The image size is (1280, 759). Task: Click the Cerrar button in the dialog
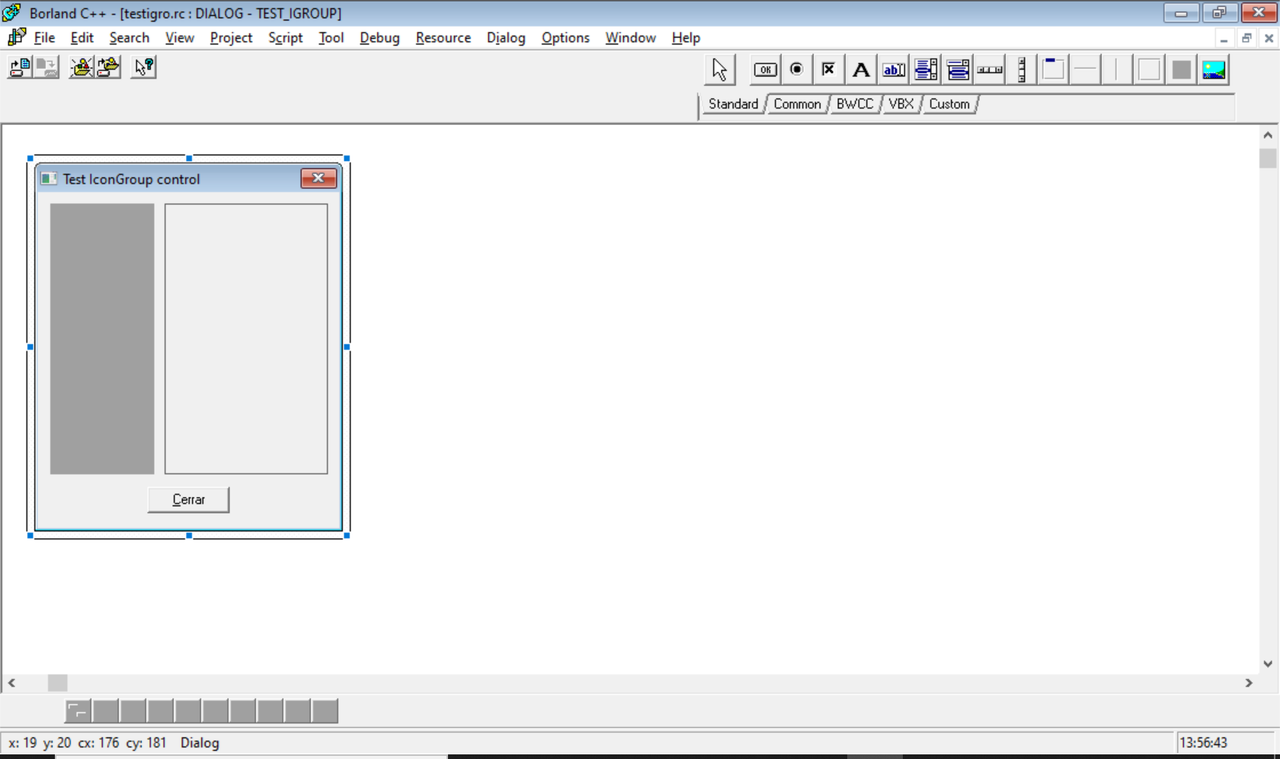pos(189,499)
